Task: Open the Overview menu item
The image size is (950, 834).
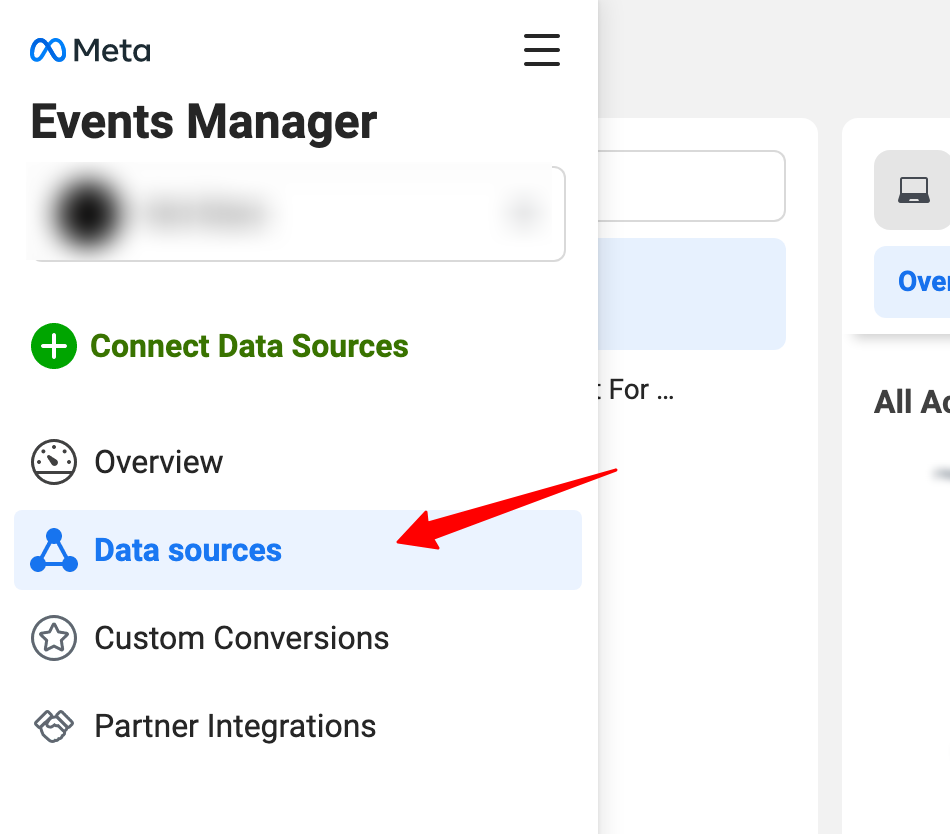Action: pyautogui.click(x=158, y=462)
